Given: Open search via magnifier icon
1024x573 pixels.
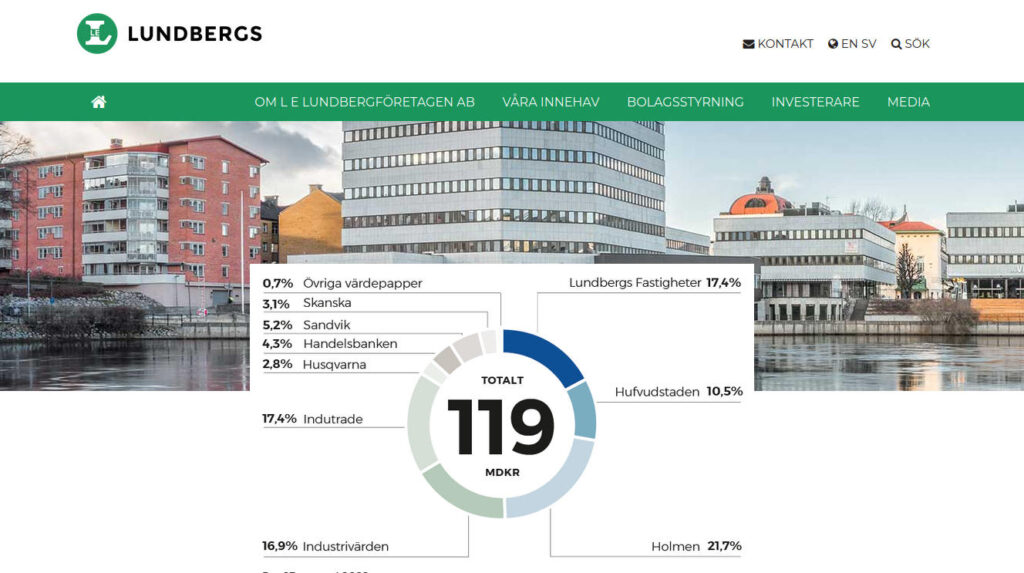Looking at the screenshot, I should (x=896, y=44).
